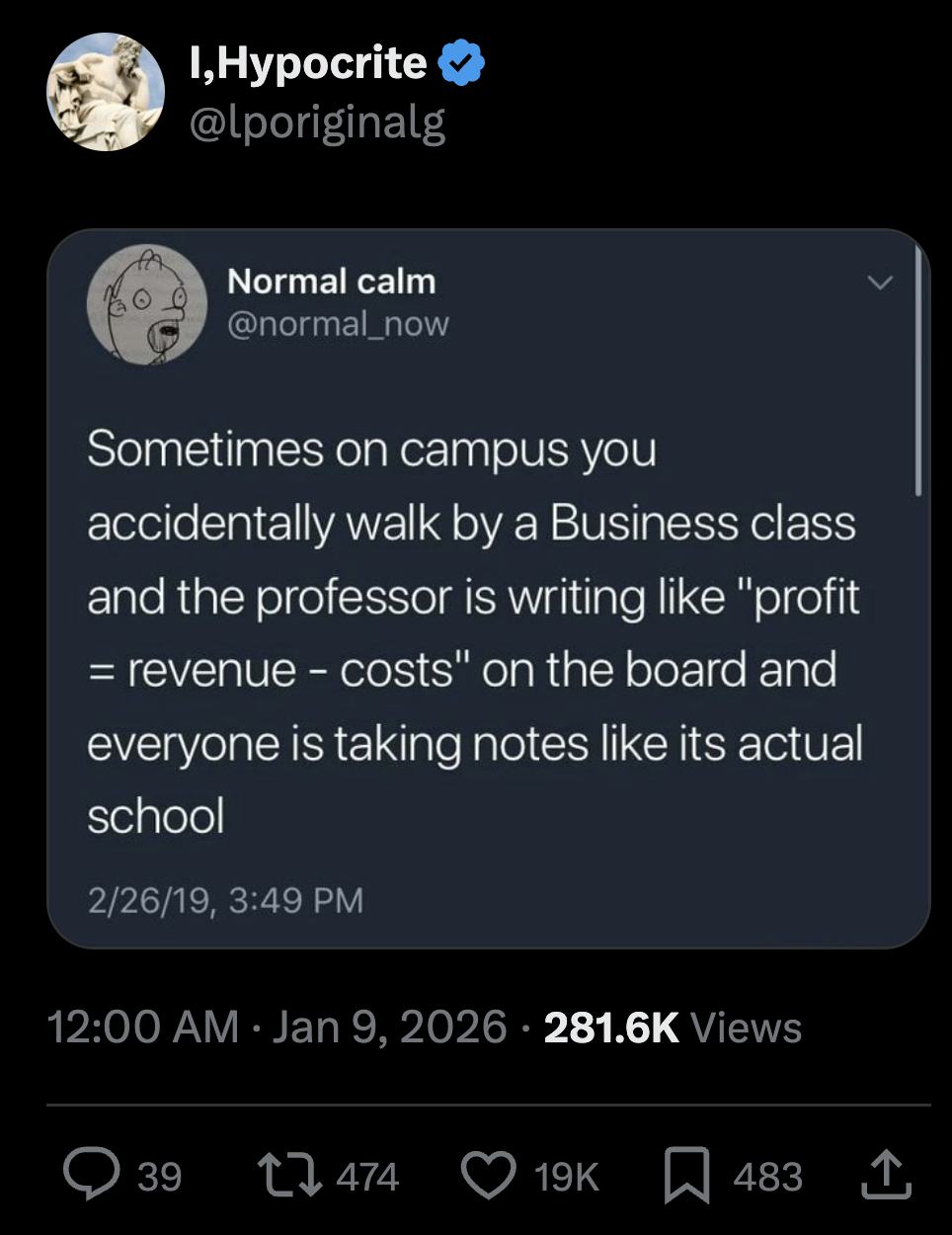Like the tweet with the heart icon
Screen dimensions: 952x1235
pos(489,1175)
